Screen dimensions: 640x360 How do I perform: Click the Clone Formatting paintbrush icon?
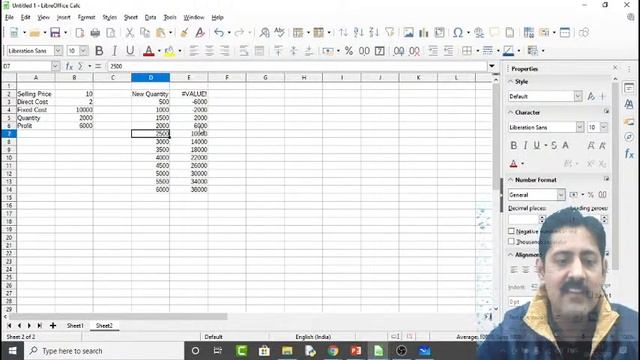click(x=184, y=33)
